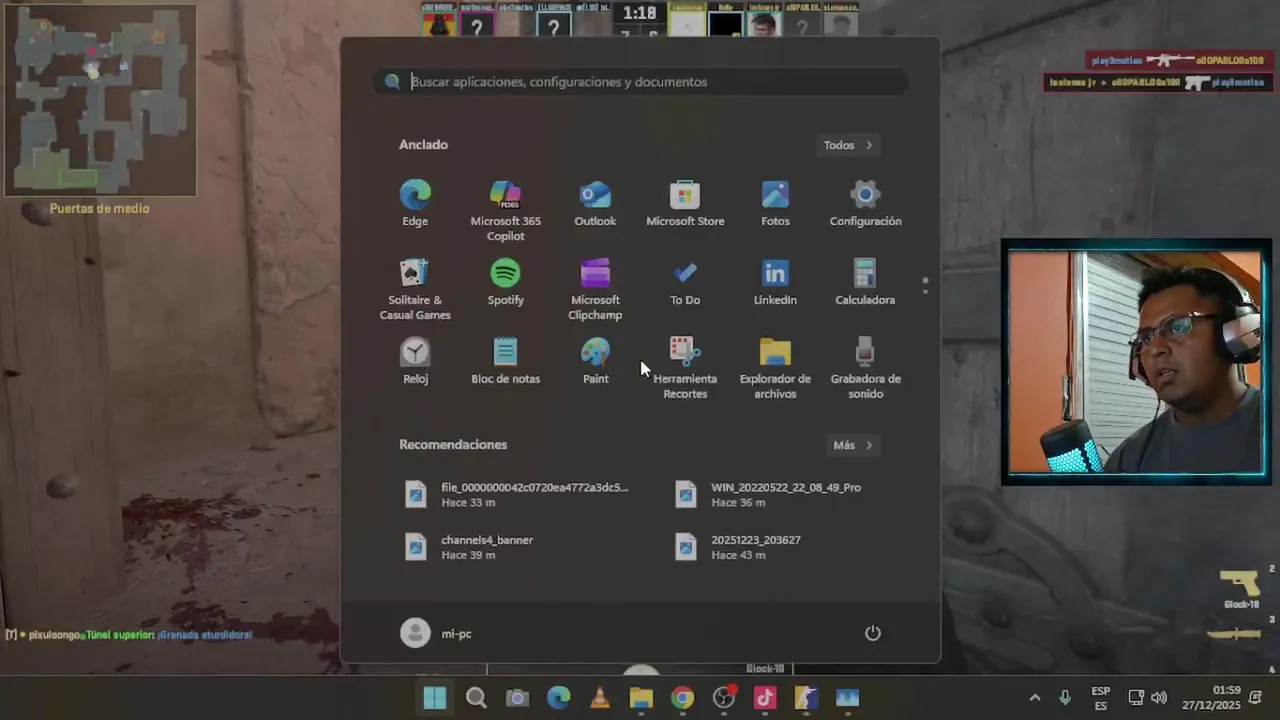Show hidden tray icons chevron

pos(1035,698)
